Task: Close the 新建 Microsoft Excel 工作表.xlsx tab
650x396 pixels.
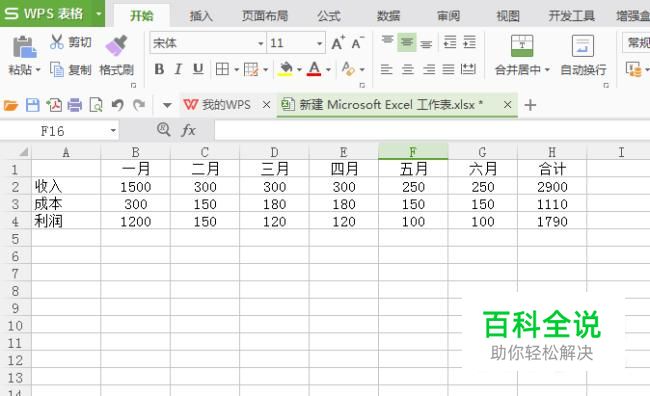Action: tap(507, 105)
